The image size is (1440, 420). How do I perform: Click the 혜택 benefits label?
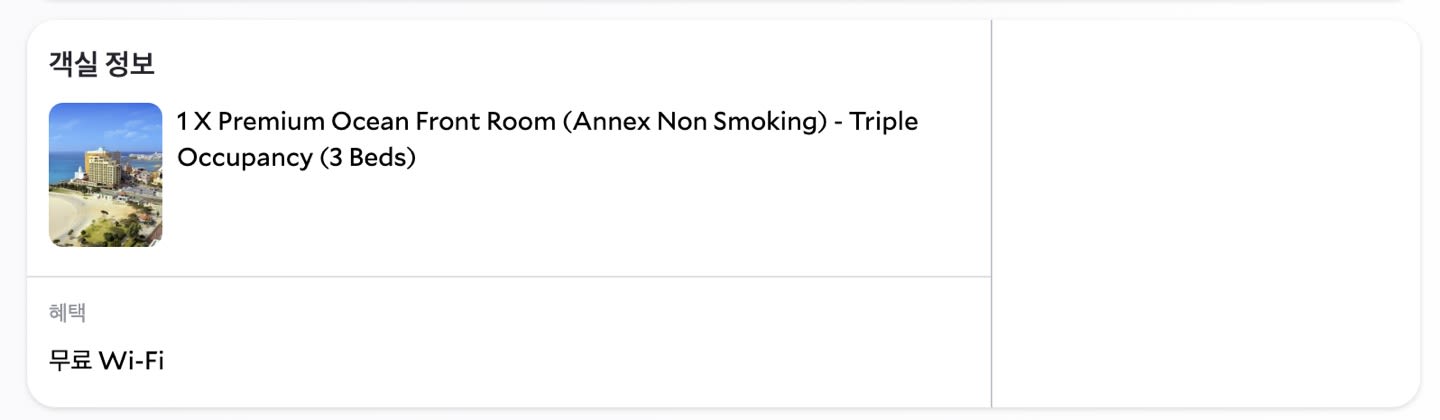point(67,312)
